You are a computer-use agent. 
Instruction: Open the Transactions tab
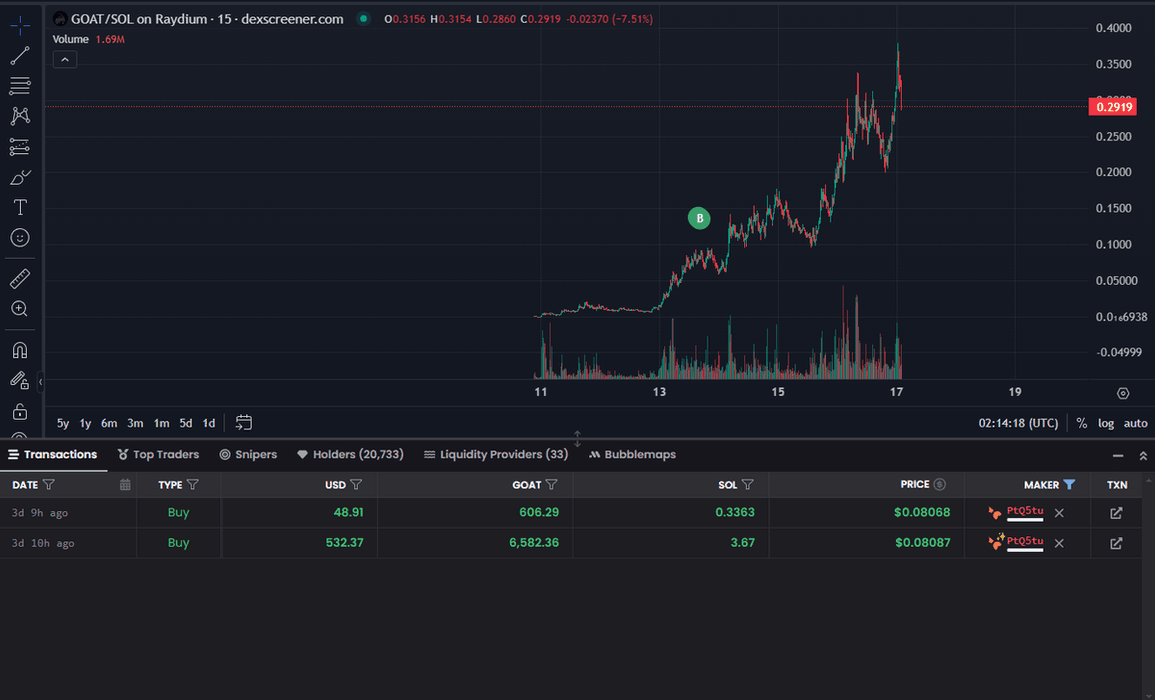(x=53, y=455)
